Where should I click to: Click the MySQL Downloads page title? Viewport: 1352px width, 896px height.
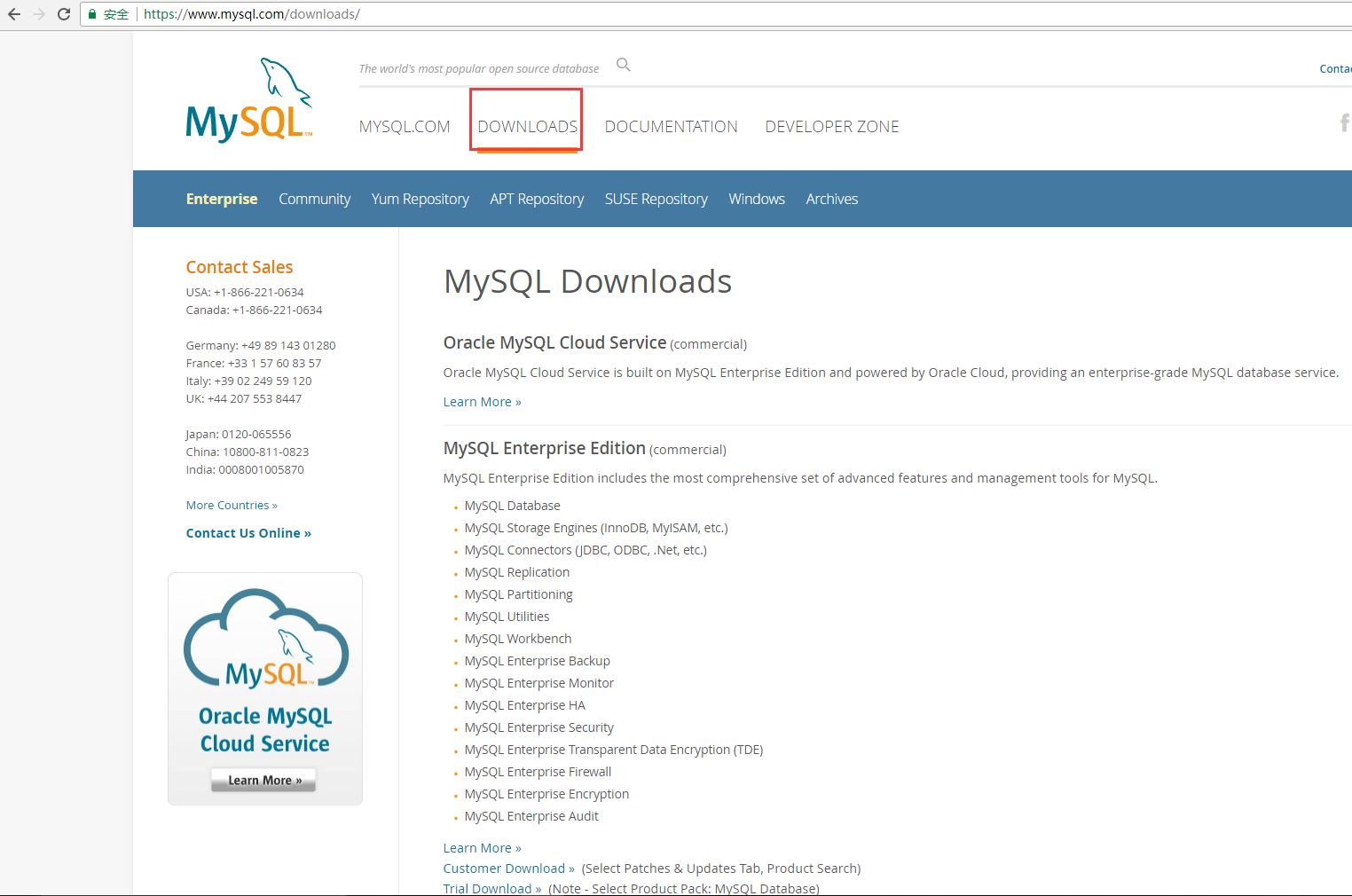tap(587, 281)
